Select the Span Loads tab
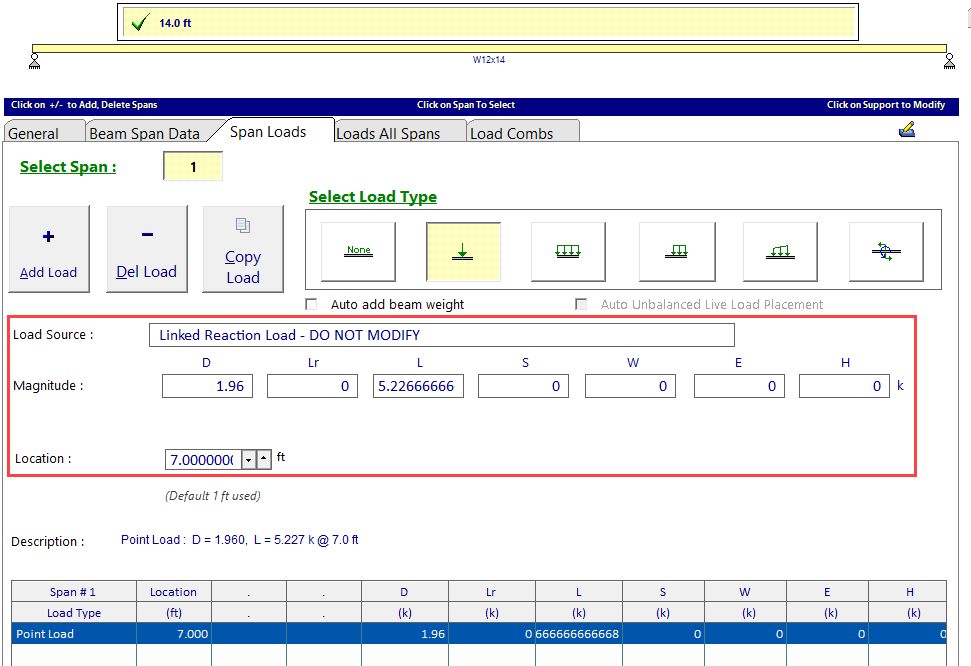This screenshot has height=666, width=971. [x=268, y=131]
